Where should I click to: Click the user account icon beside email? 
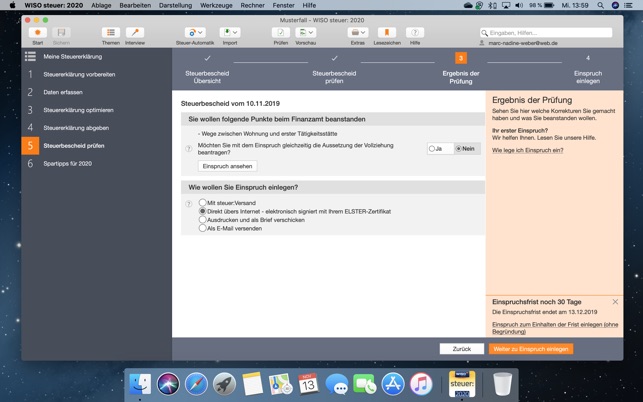(482, 43)
